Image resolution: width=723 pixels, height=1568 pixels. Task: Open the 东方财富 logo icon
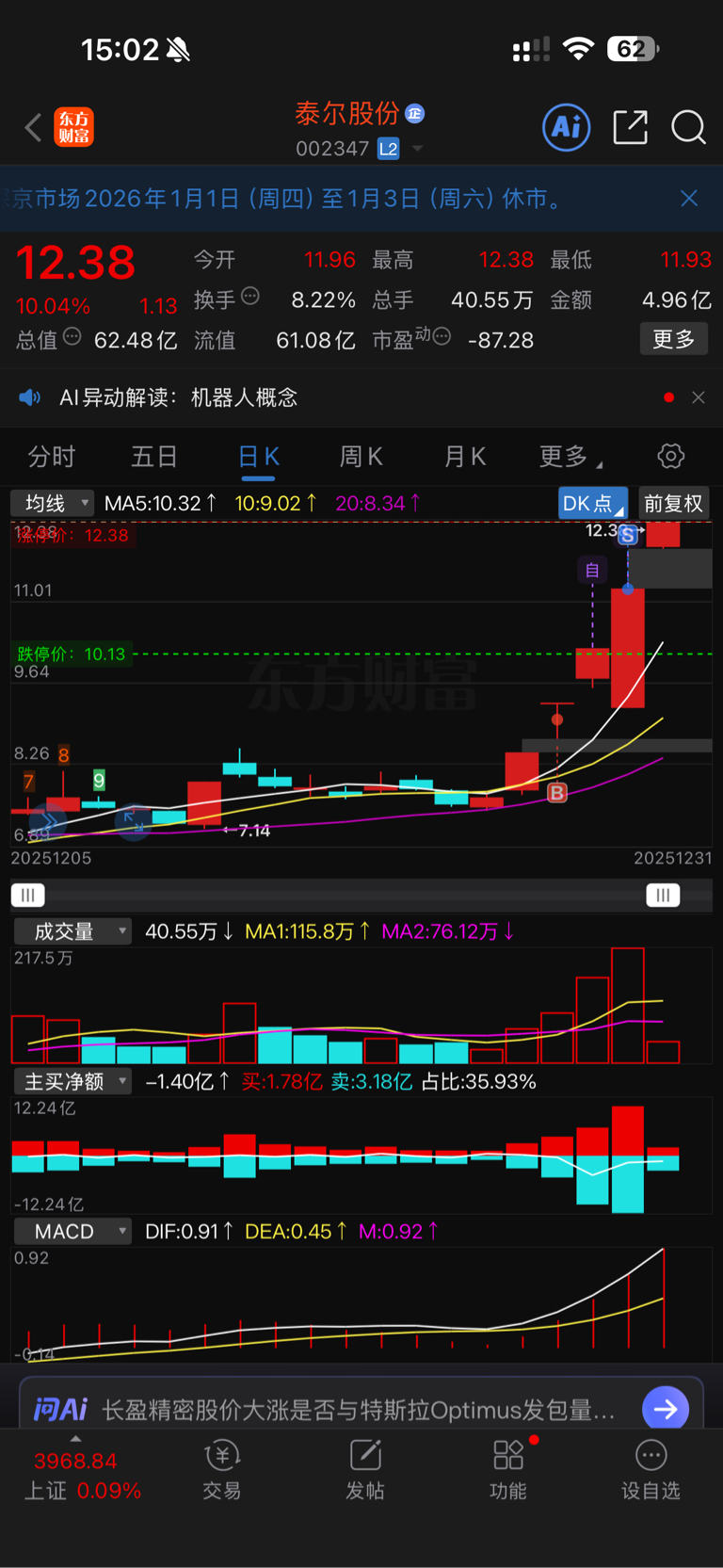coord(74,127)
